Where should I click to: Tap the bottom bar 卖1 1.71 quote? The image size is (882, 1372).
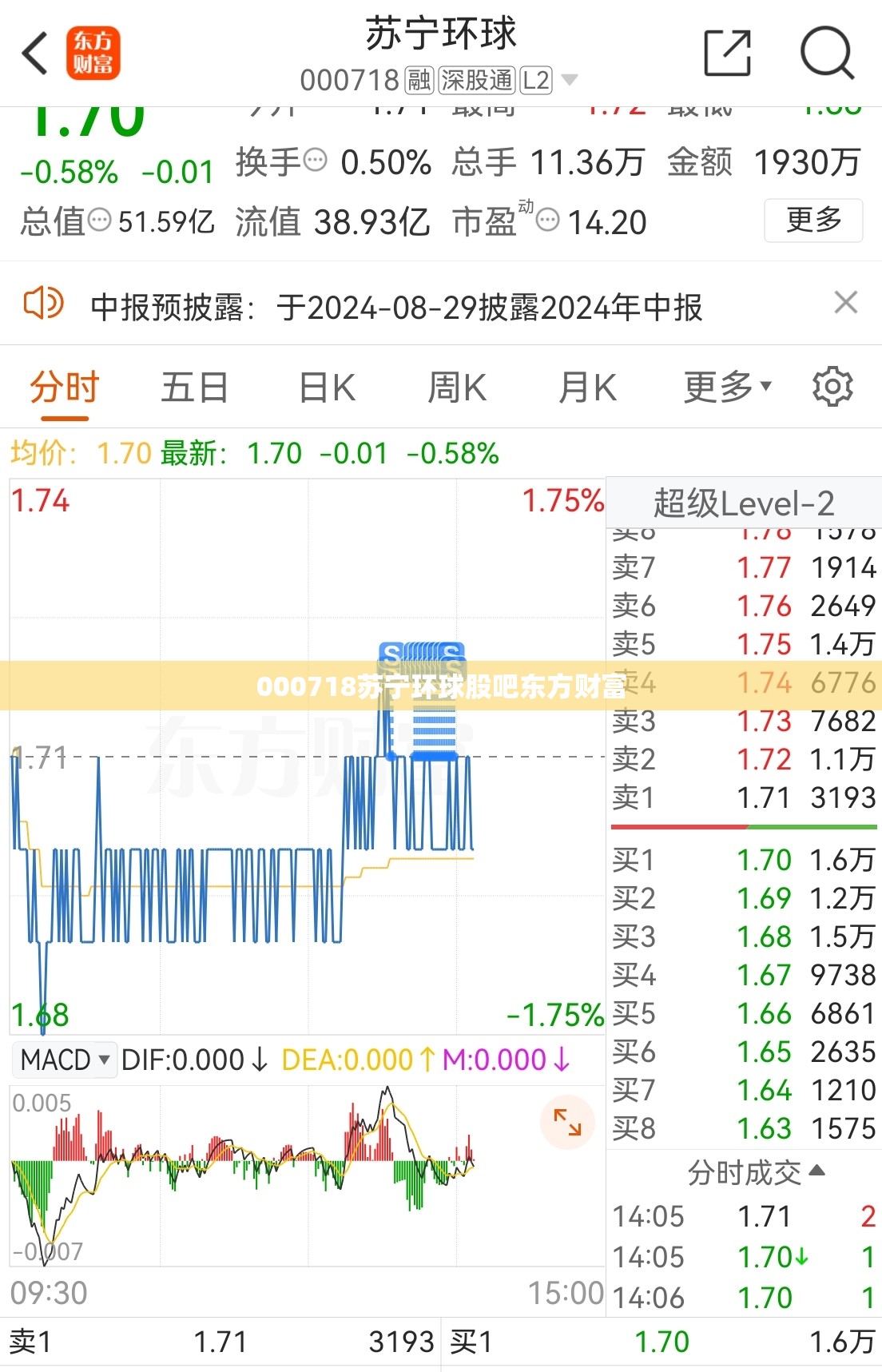pos(221,1342)
